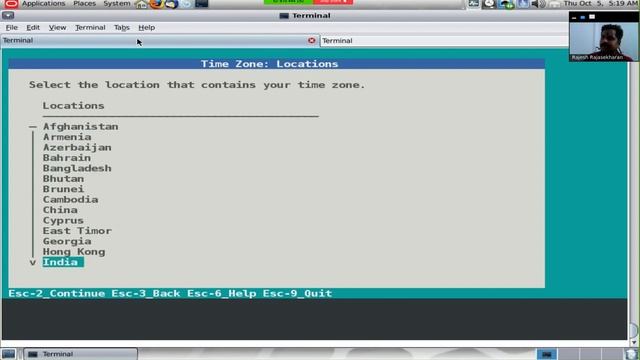Click the panel window-list applet icon left of the clock icon

[x=473, y=4]
